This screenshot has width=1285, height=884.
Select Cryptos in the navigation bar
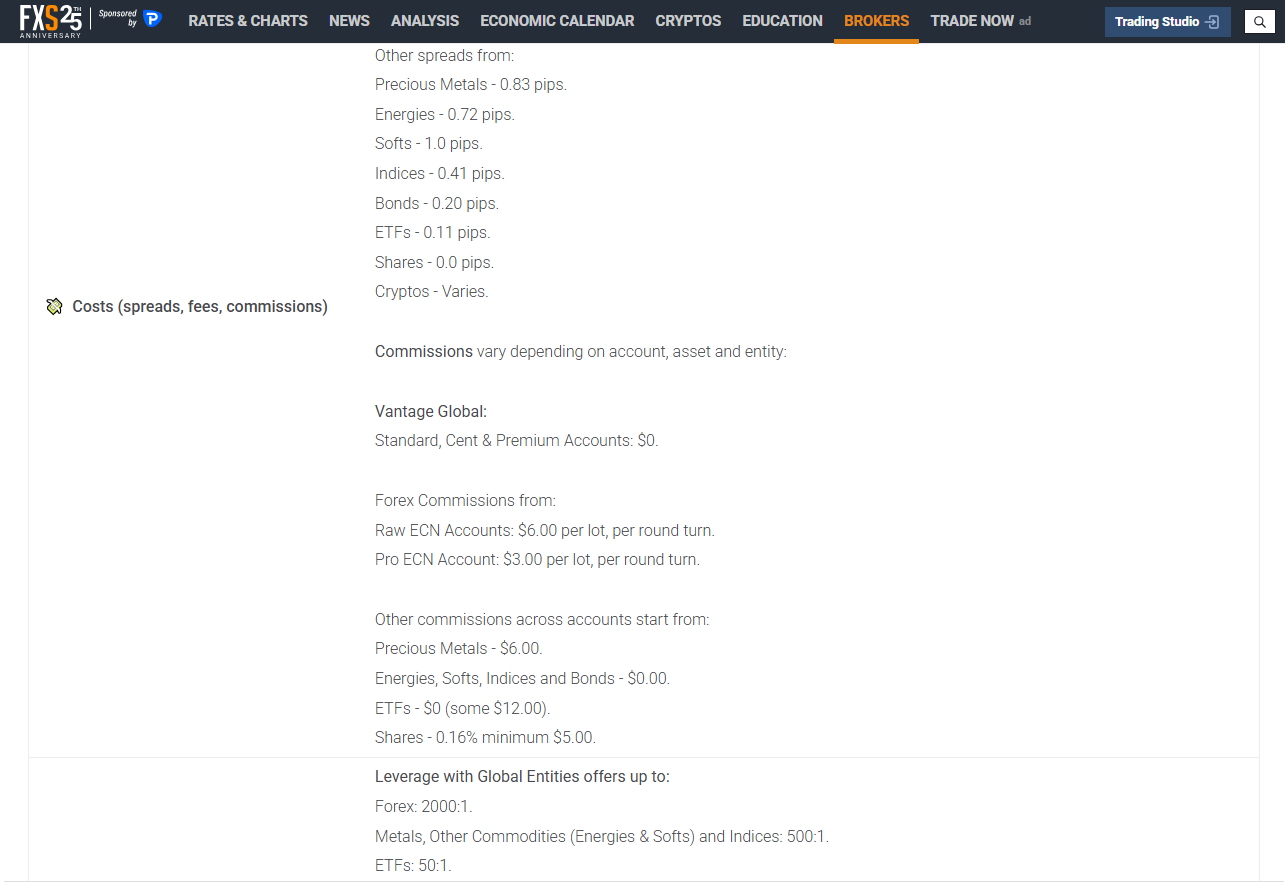[x=688, y=21]
